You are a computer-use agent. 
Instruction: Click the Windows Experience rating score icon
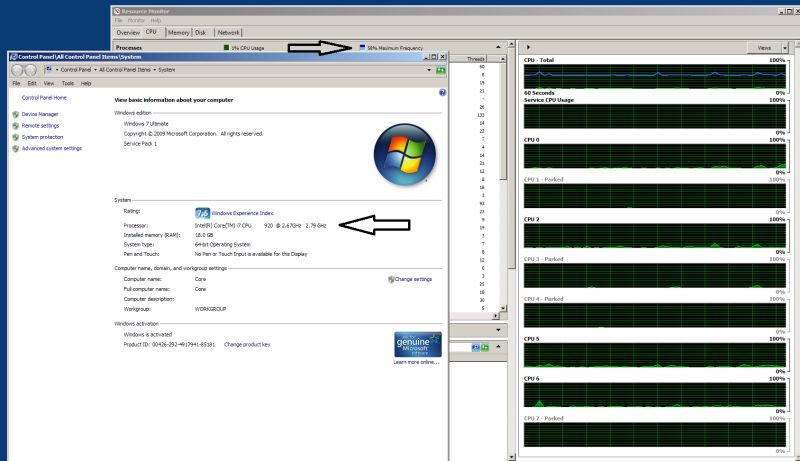tap(203, 213)
